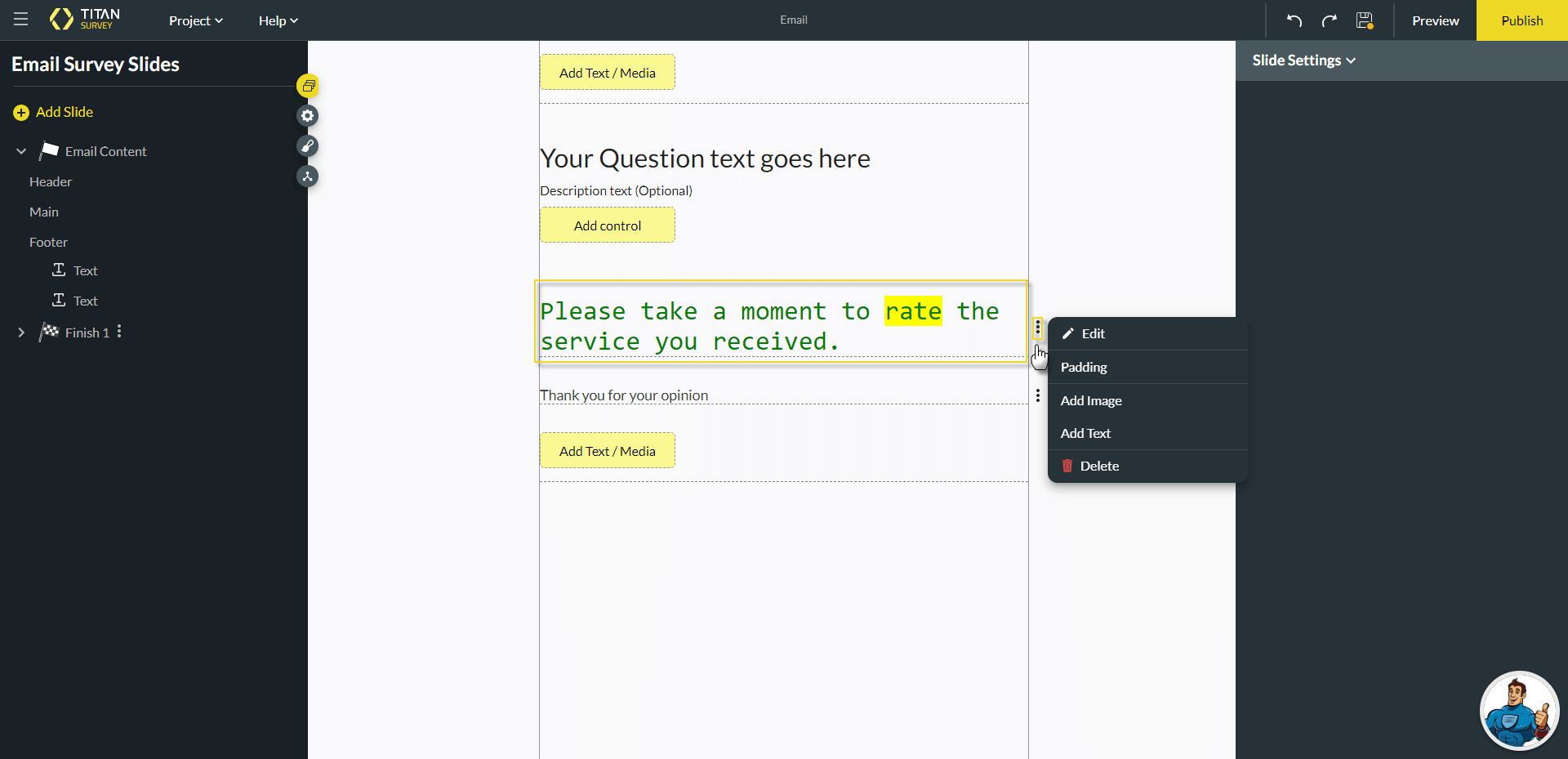This screenshot has height=759, width=1568.
Task: Click Preview button
Action: 1435,20
